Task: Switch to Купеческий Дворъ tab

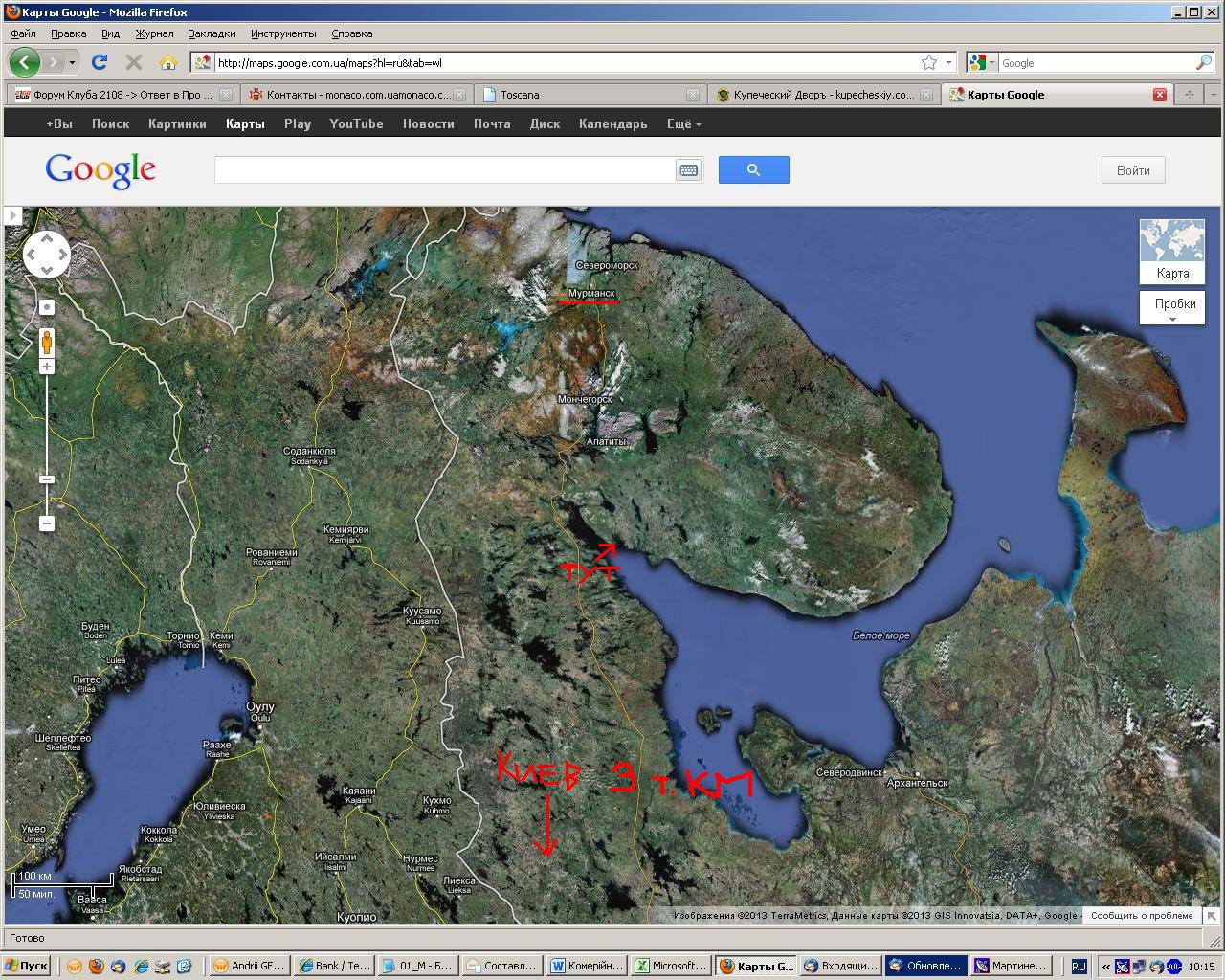Action: [824, 95]
